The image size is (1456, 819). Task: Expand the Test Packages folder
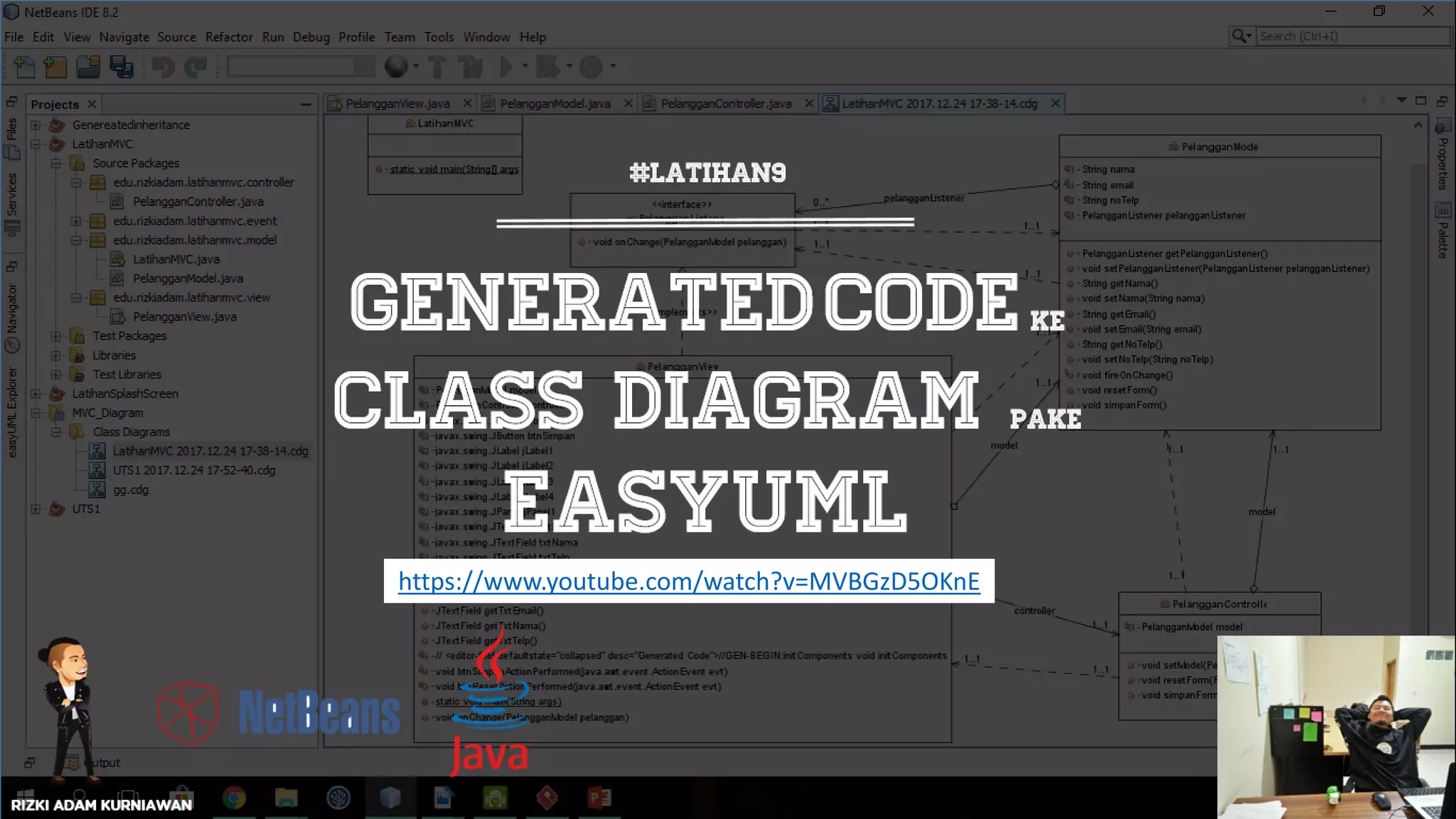(56, 336)
